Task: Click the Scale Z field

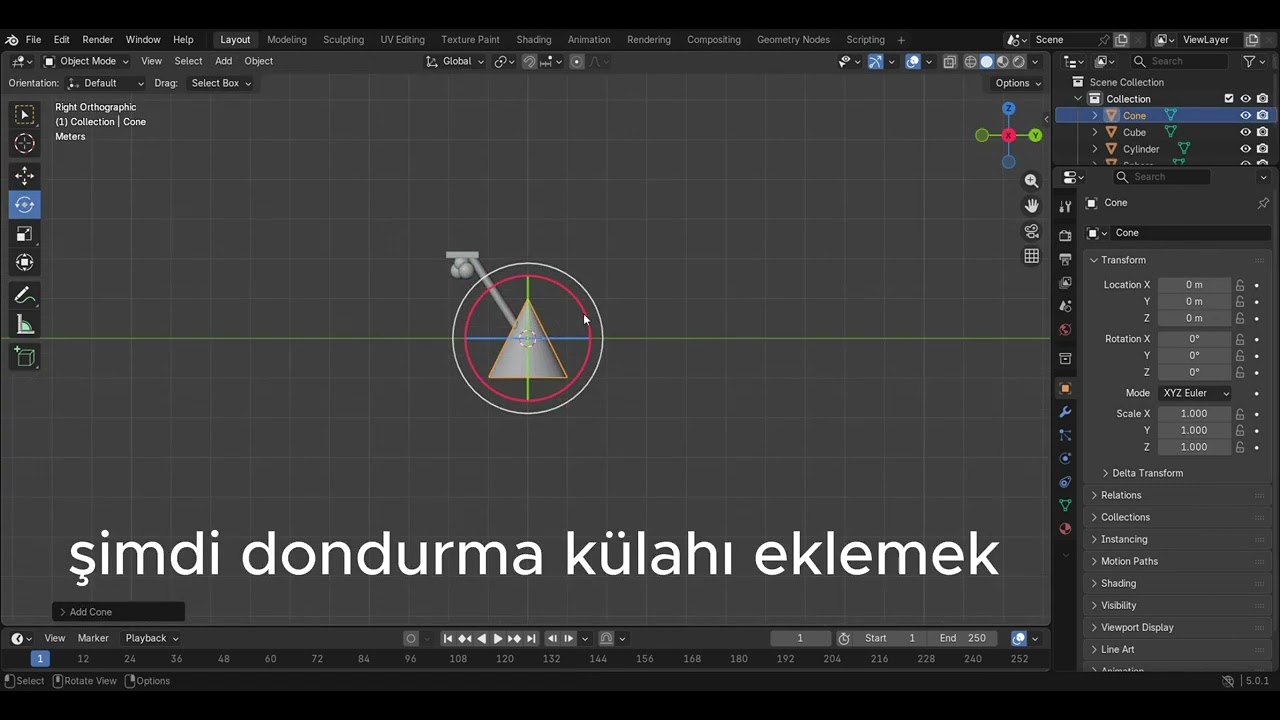Action: click(x=1194, y=447)
